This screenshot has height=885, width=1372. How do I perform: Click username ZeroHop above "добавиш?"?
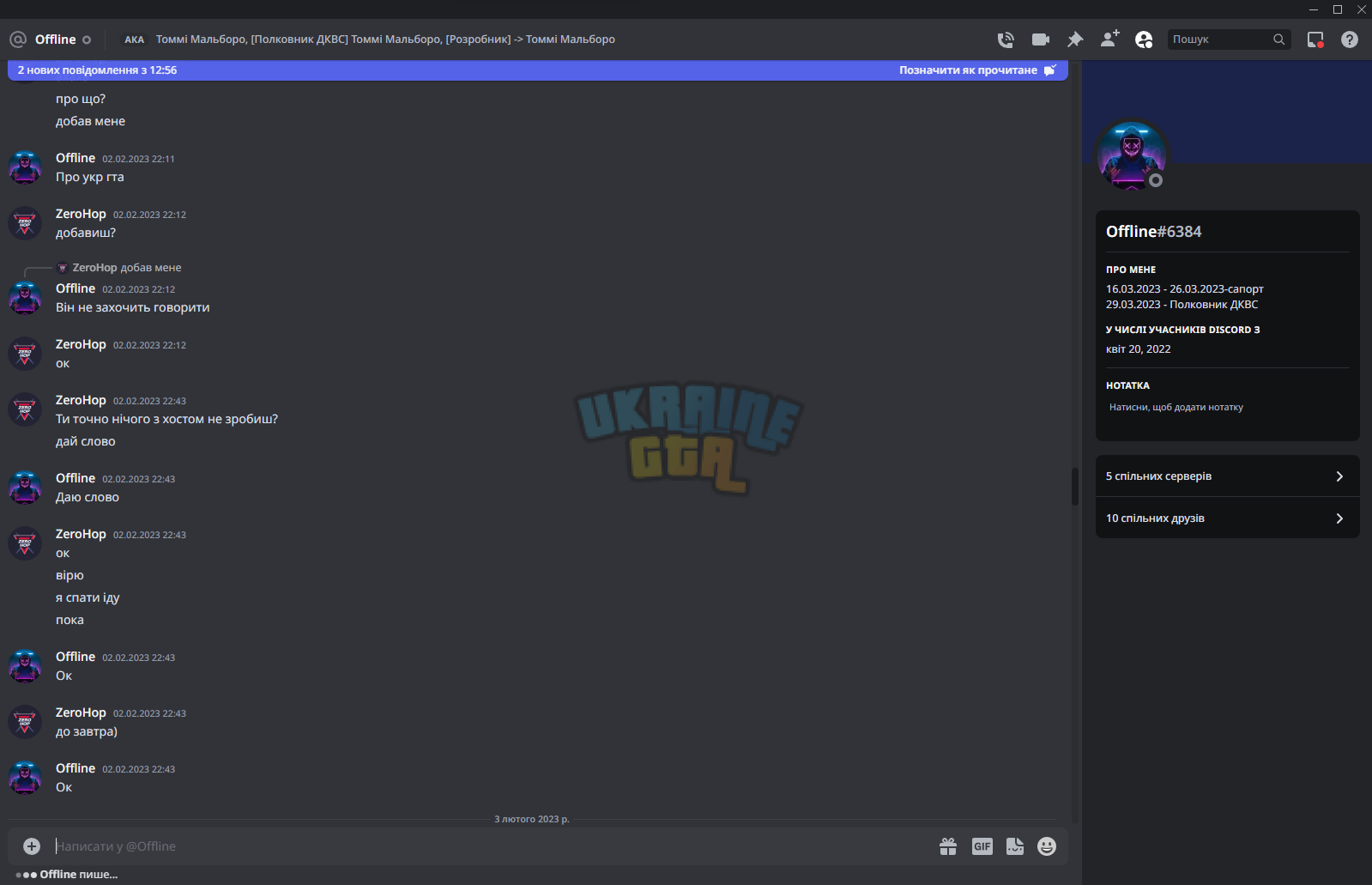point(81,214)
